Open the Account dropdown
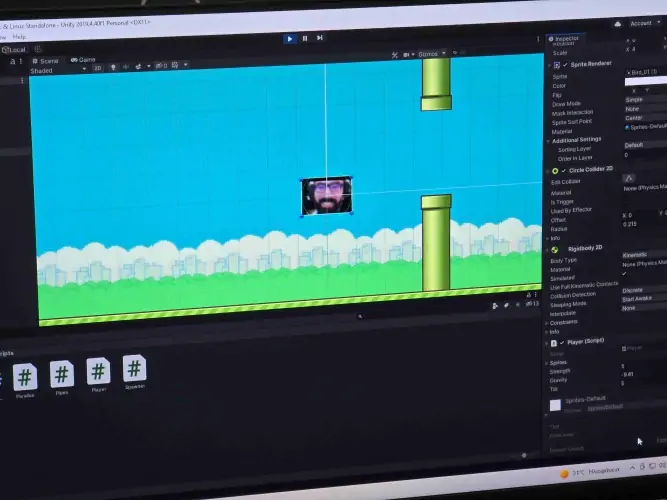The width and height of the screenshot is (667, 500). point(645,23)
